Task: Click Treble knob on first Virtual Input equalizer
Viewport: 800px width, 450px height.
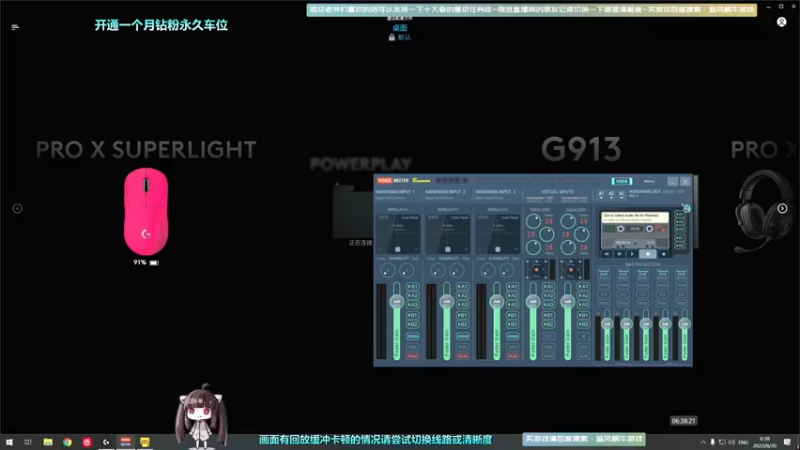Action: coord(534,221)
